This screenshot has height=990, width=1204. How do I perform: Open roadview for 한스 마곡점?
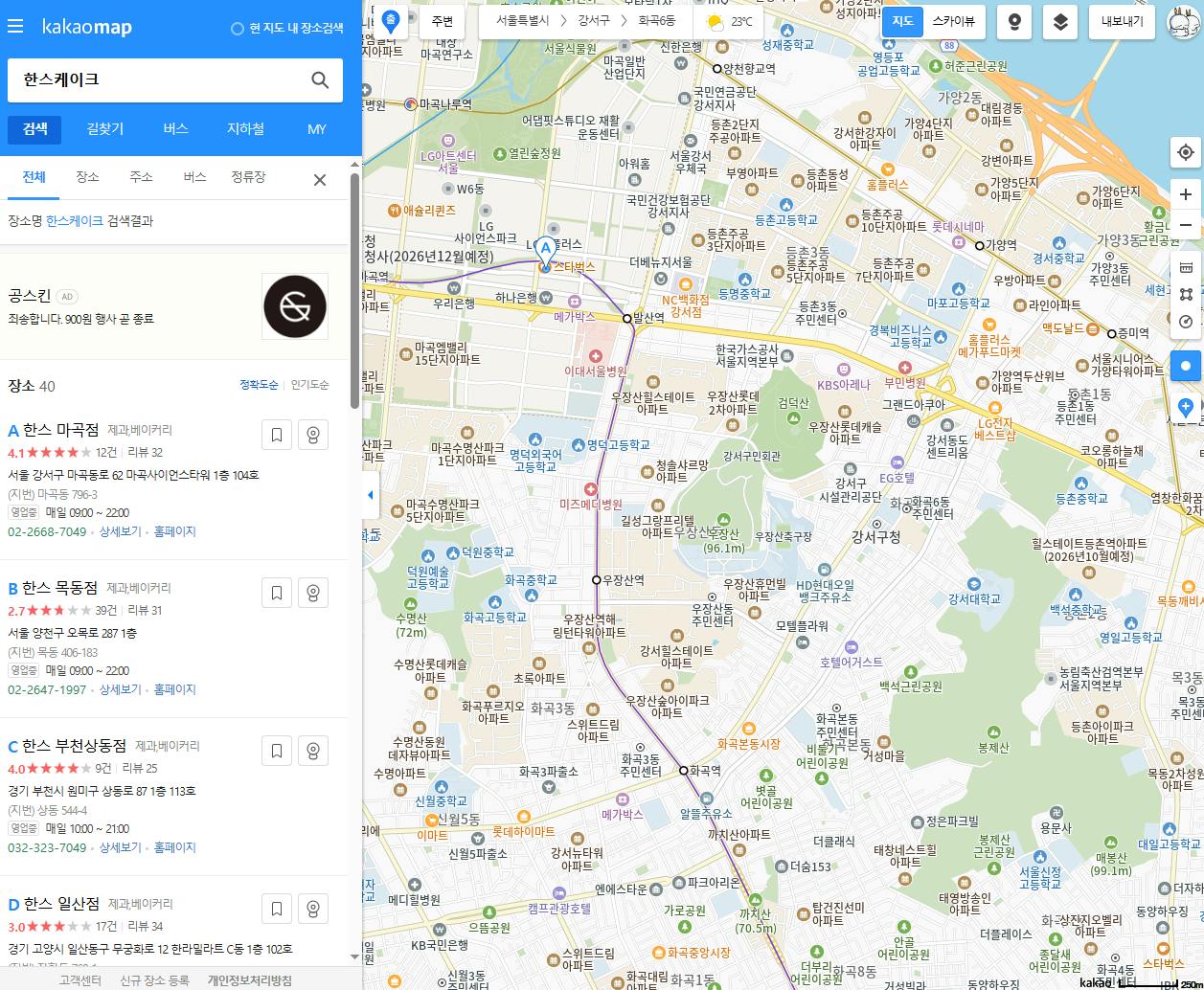pos(313,435)
